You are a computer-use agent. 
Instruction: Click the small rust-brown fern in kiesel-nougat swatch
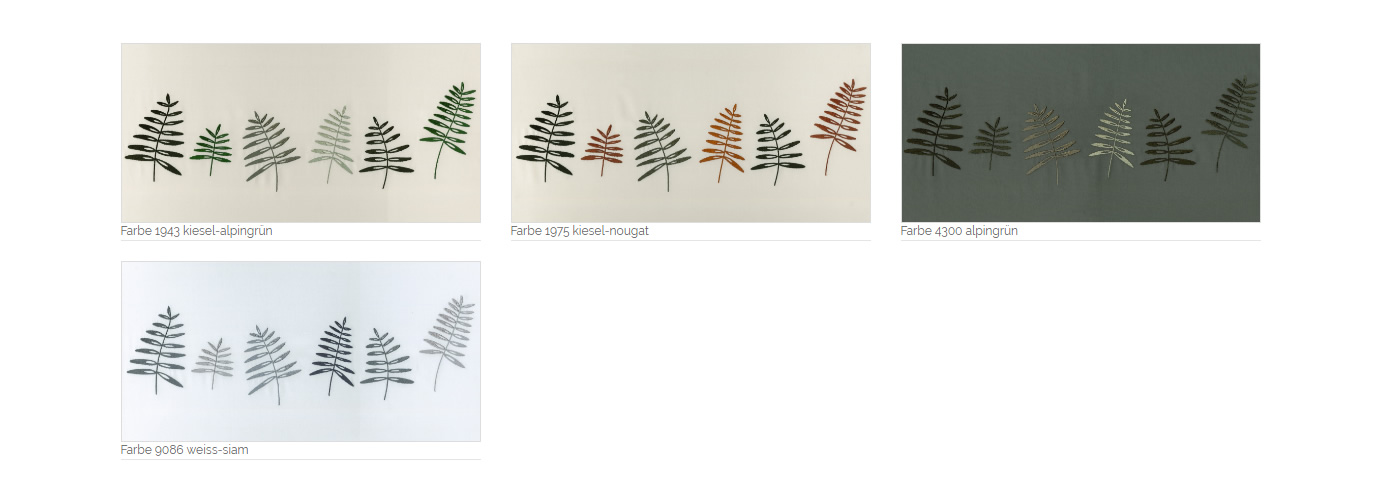(x=602, y=150)
